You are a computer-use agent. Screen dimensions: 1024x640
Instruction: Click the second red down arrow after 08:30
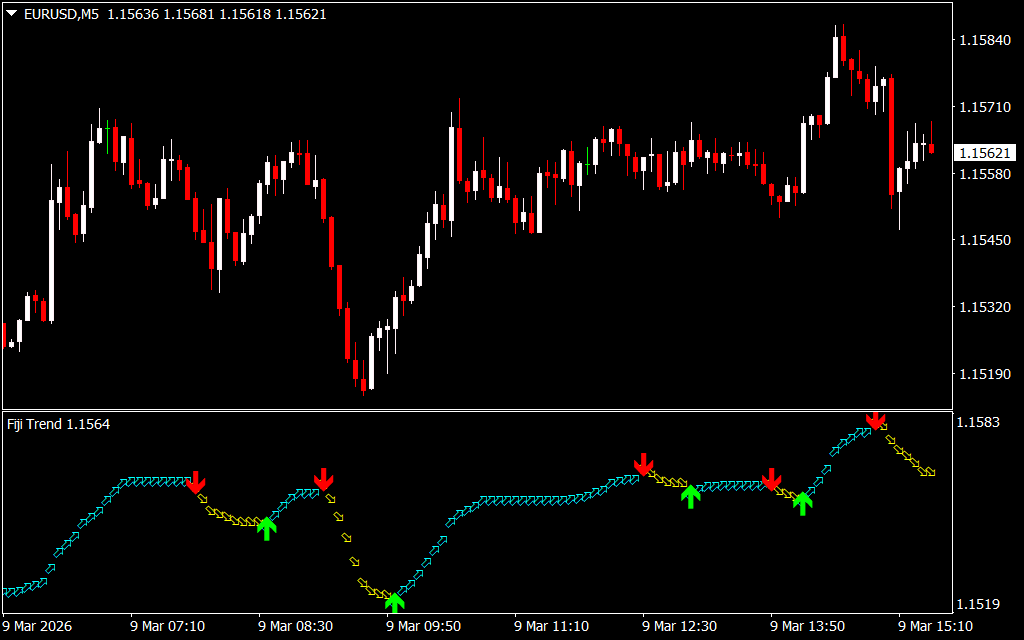[323, 479]
